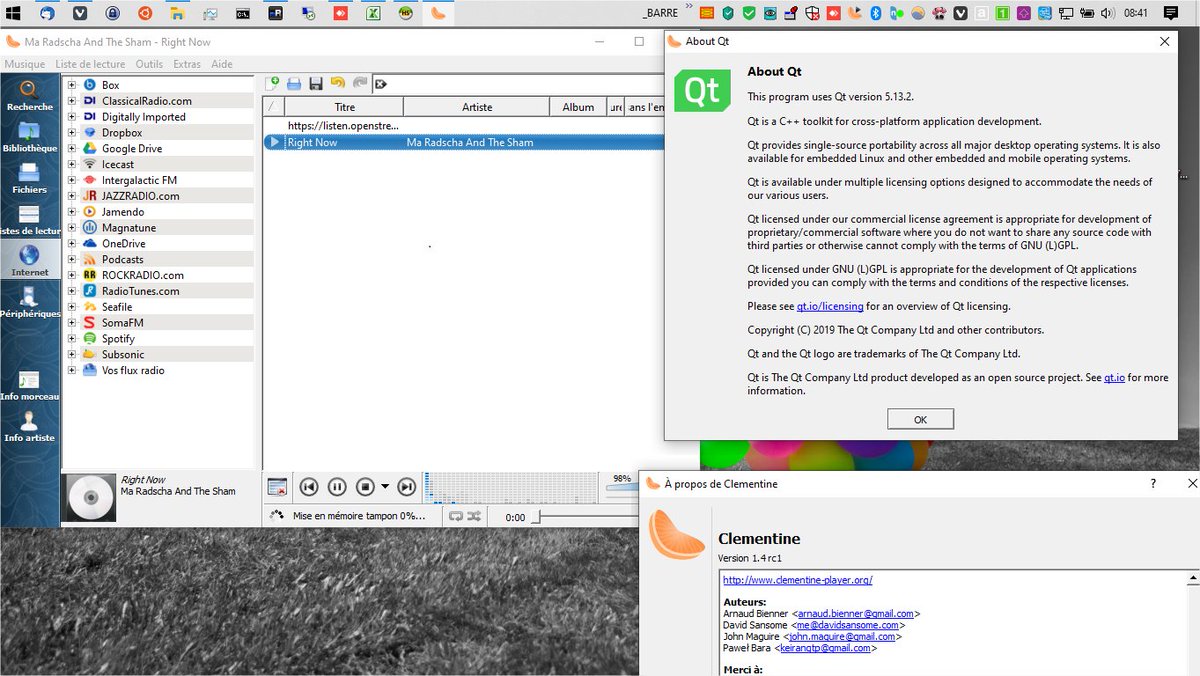Expand the Digitally Imported node
1200x676 pixels.
[72, 117]
